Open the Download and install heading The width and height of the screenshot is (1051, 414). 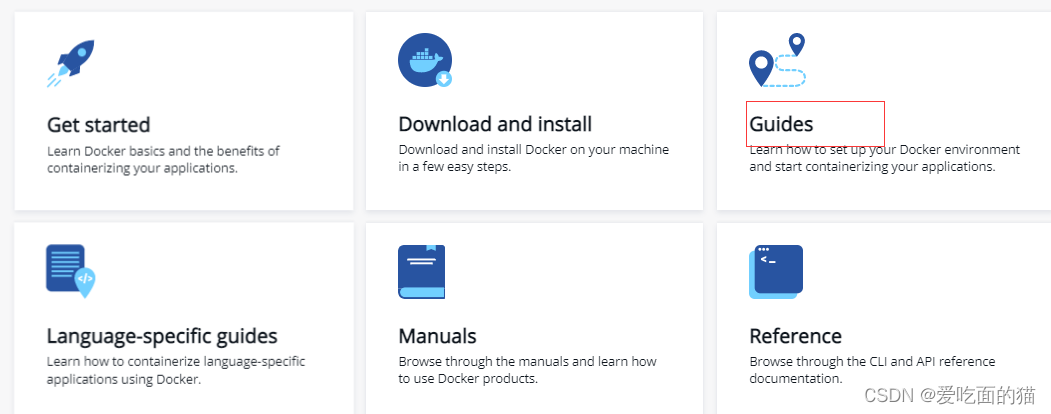tap(495, 124)
